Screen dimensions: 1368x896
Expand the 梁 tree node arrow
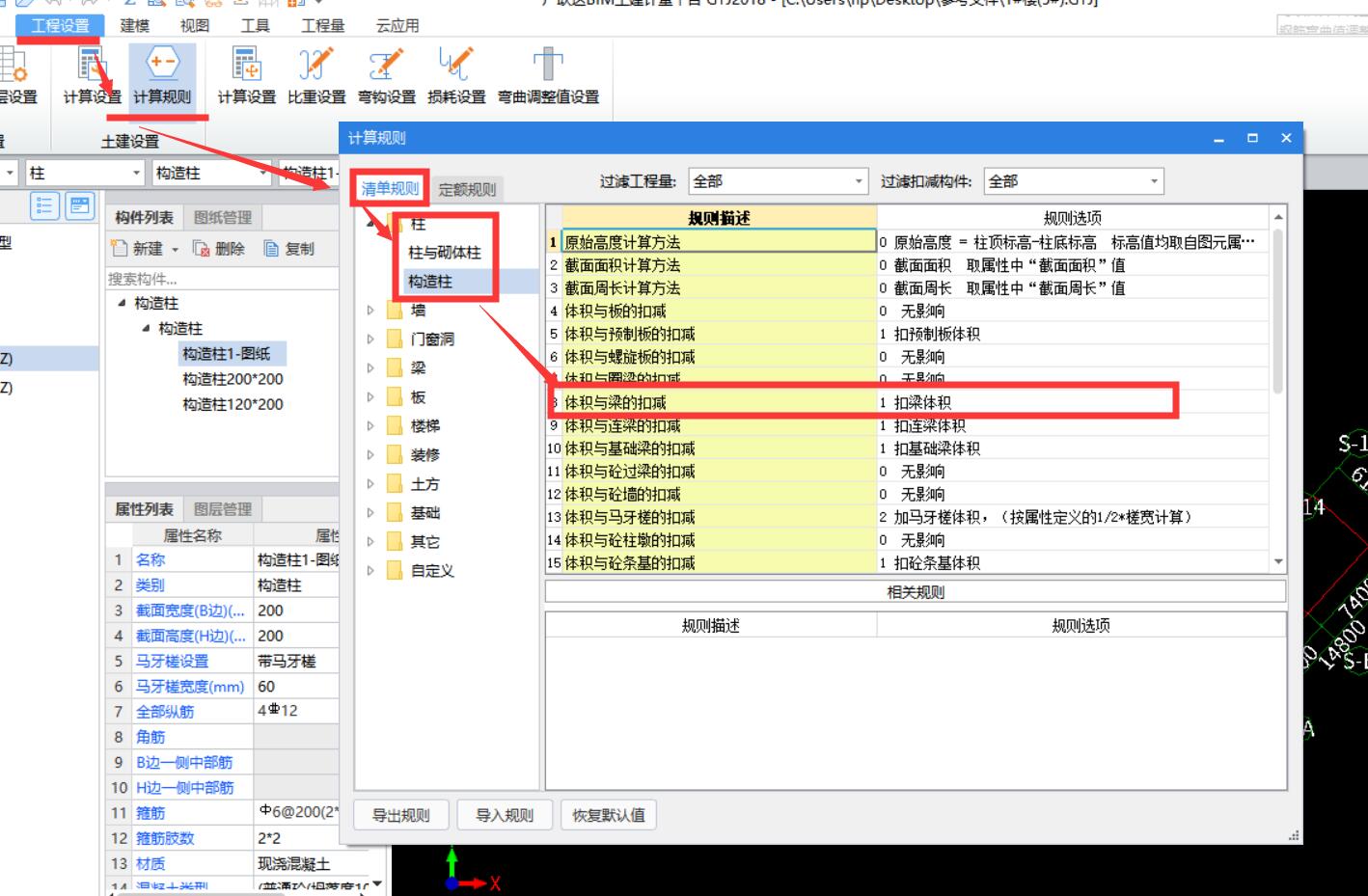(369, 368)
